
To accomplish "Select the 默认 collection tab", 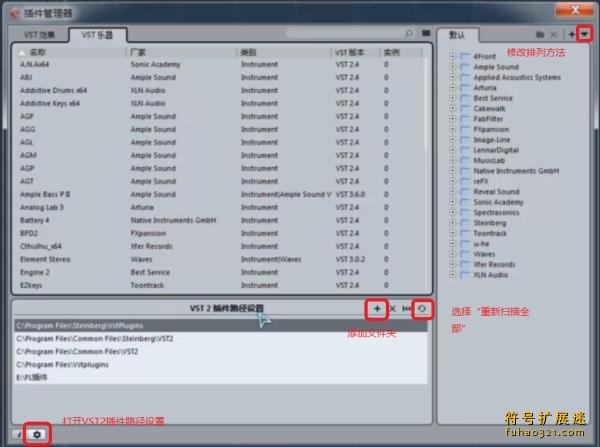I will [457, 35].
